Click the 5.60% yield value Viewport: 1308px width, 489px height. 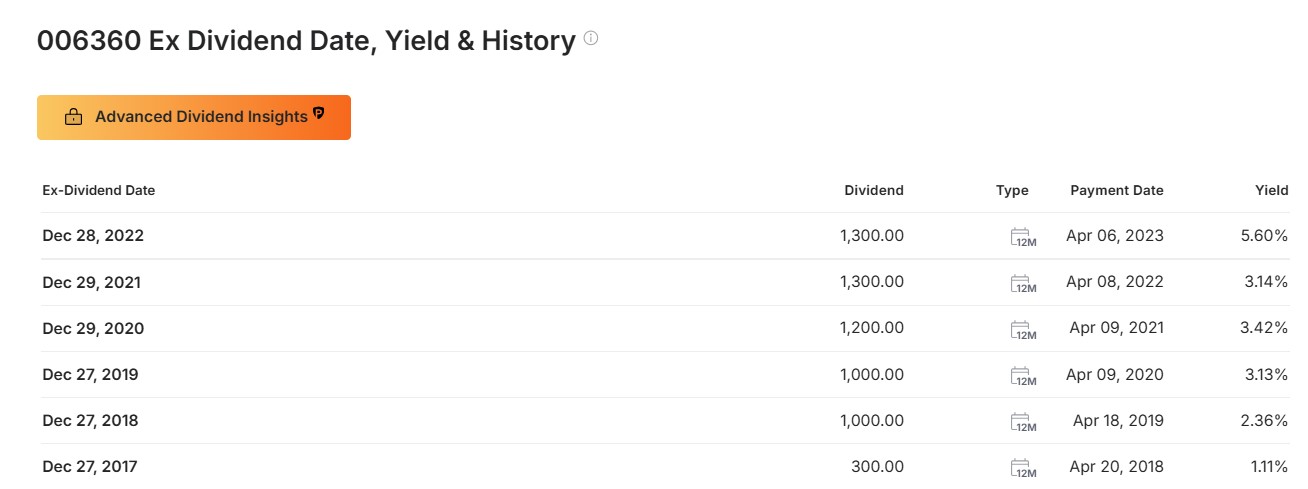point(1265,236)
